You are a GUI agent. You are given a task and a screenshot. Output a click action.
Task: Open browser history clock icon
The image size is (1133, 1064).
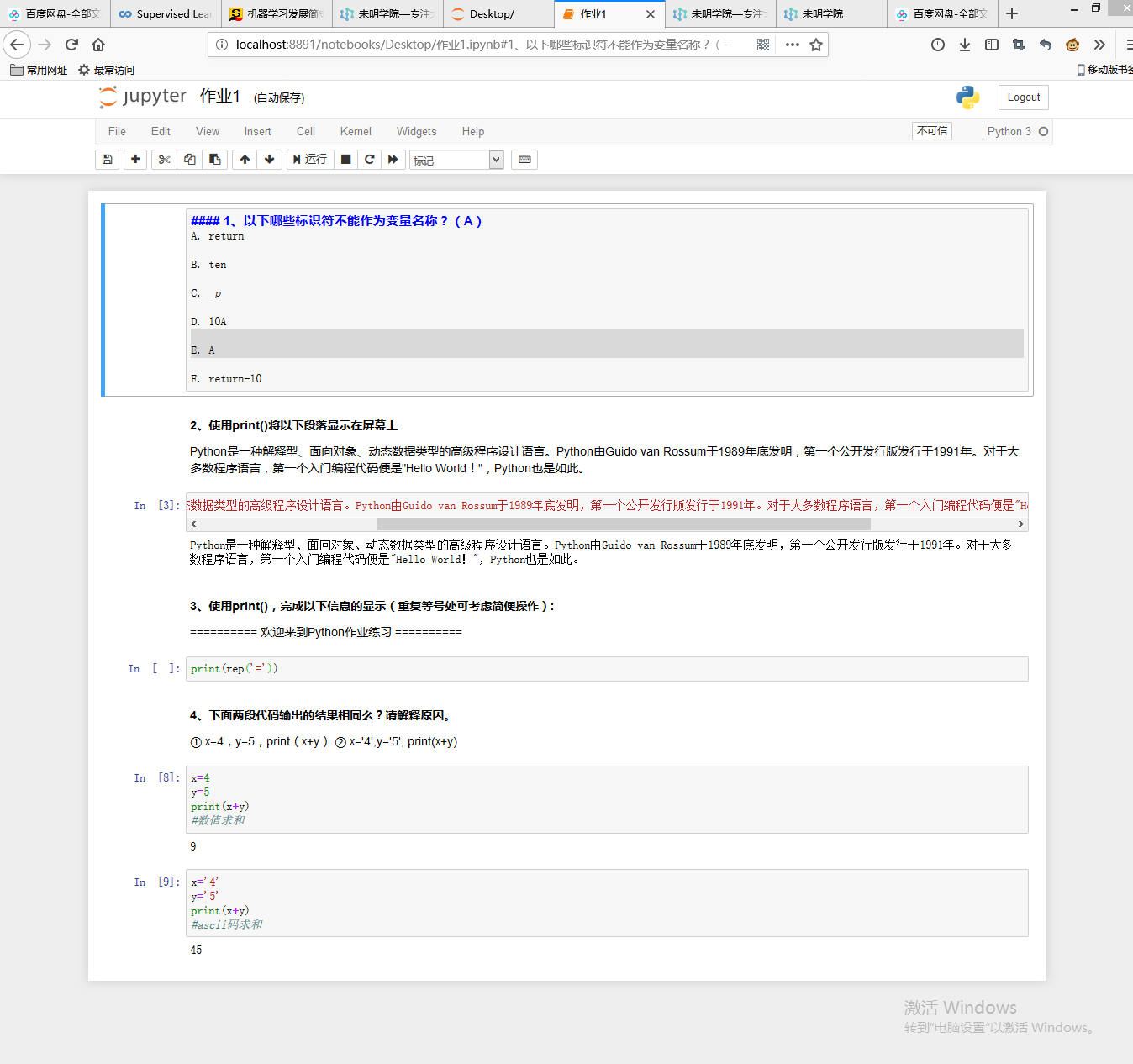(938, 45)
